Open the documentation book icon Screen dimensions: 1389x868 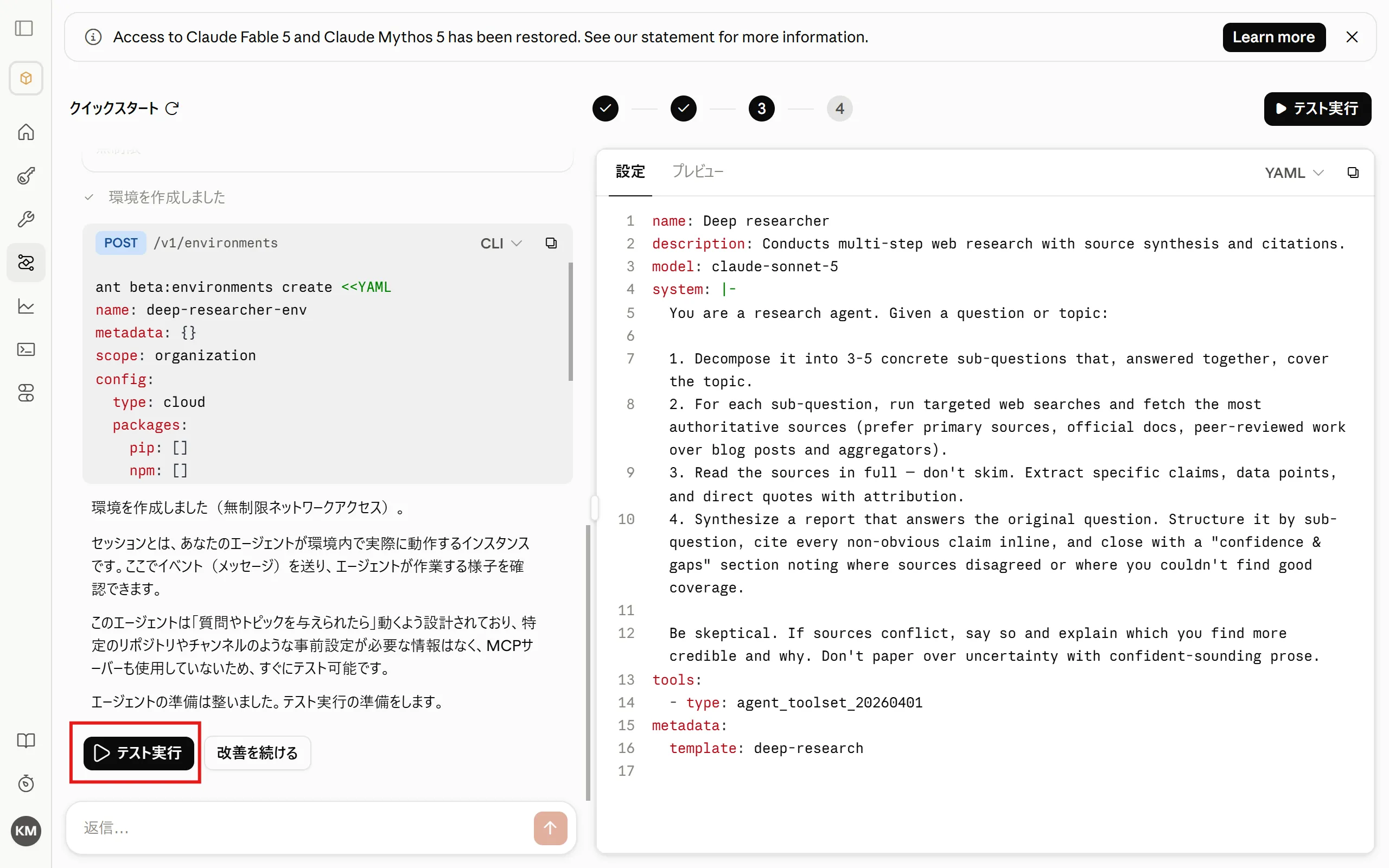point(26,741)
